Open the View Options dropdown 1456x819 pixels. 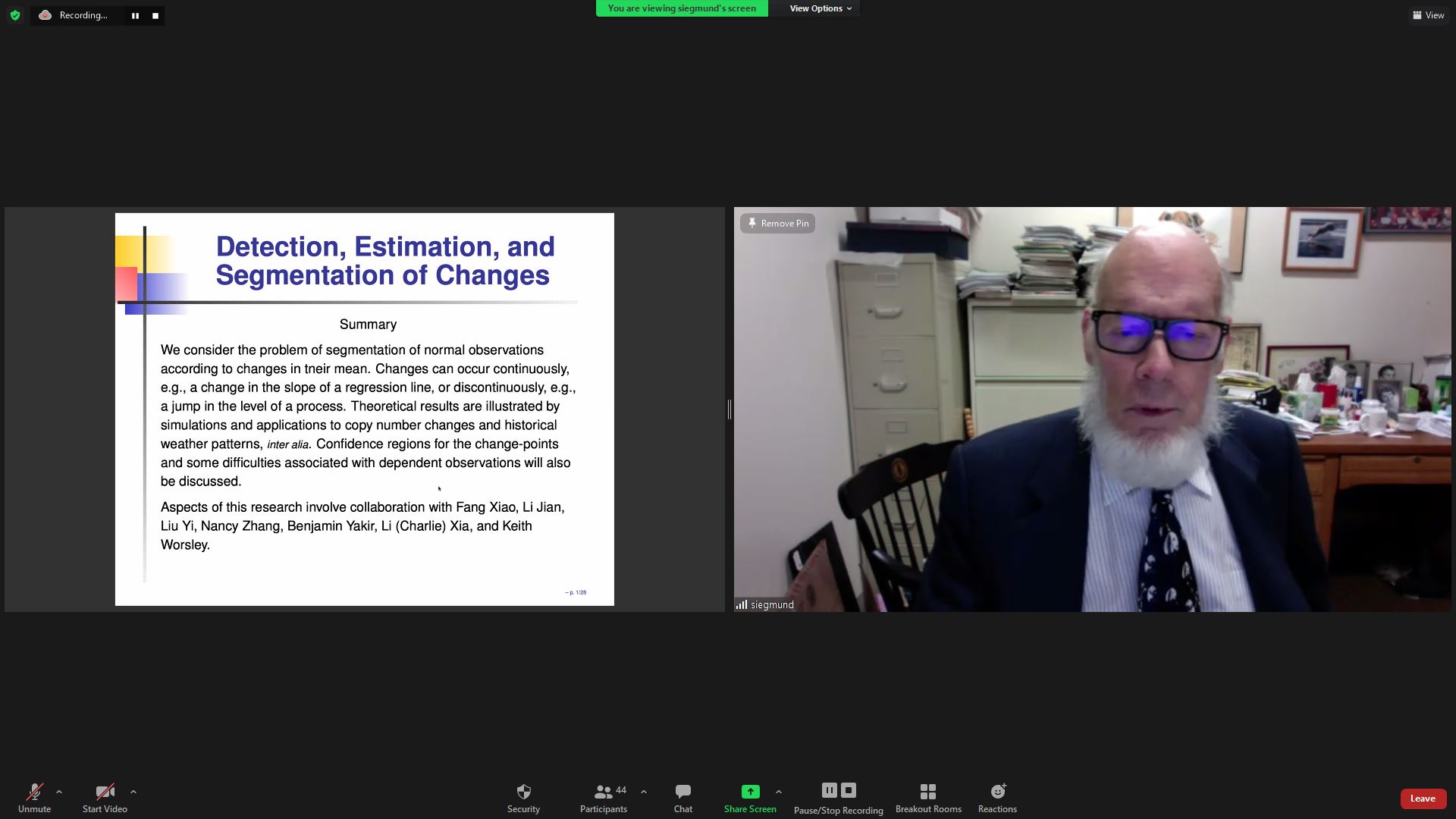tap(821, 8)
